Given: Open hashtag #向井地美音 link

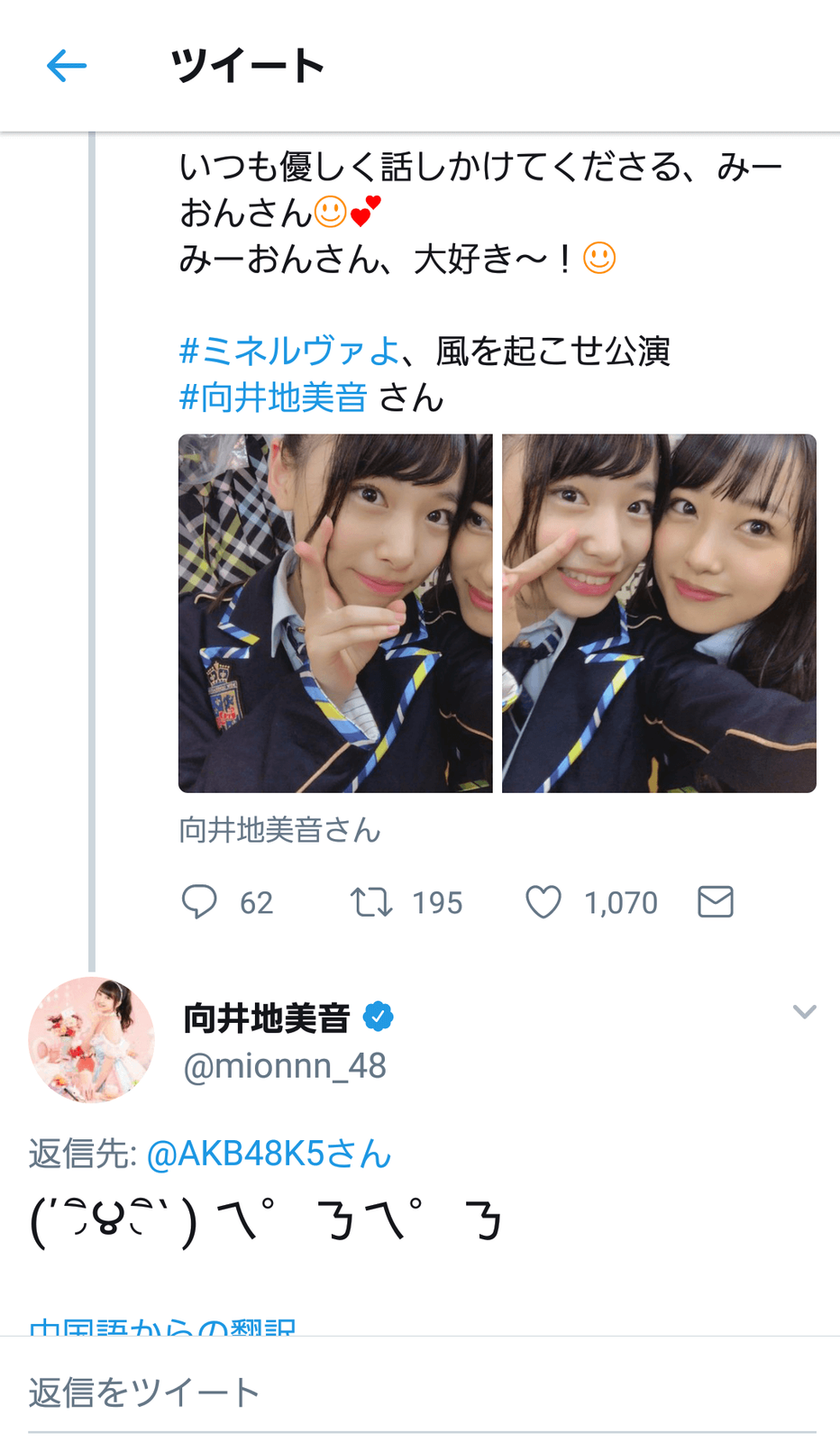Looking at the screenshot, I should (273, 397).
